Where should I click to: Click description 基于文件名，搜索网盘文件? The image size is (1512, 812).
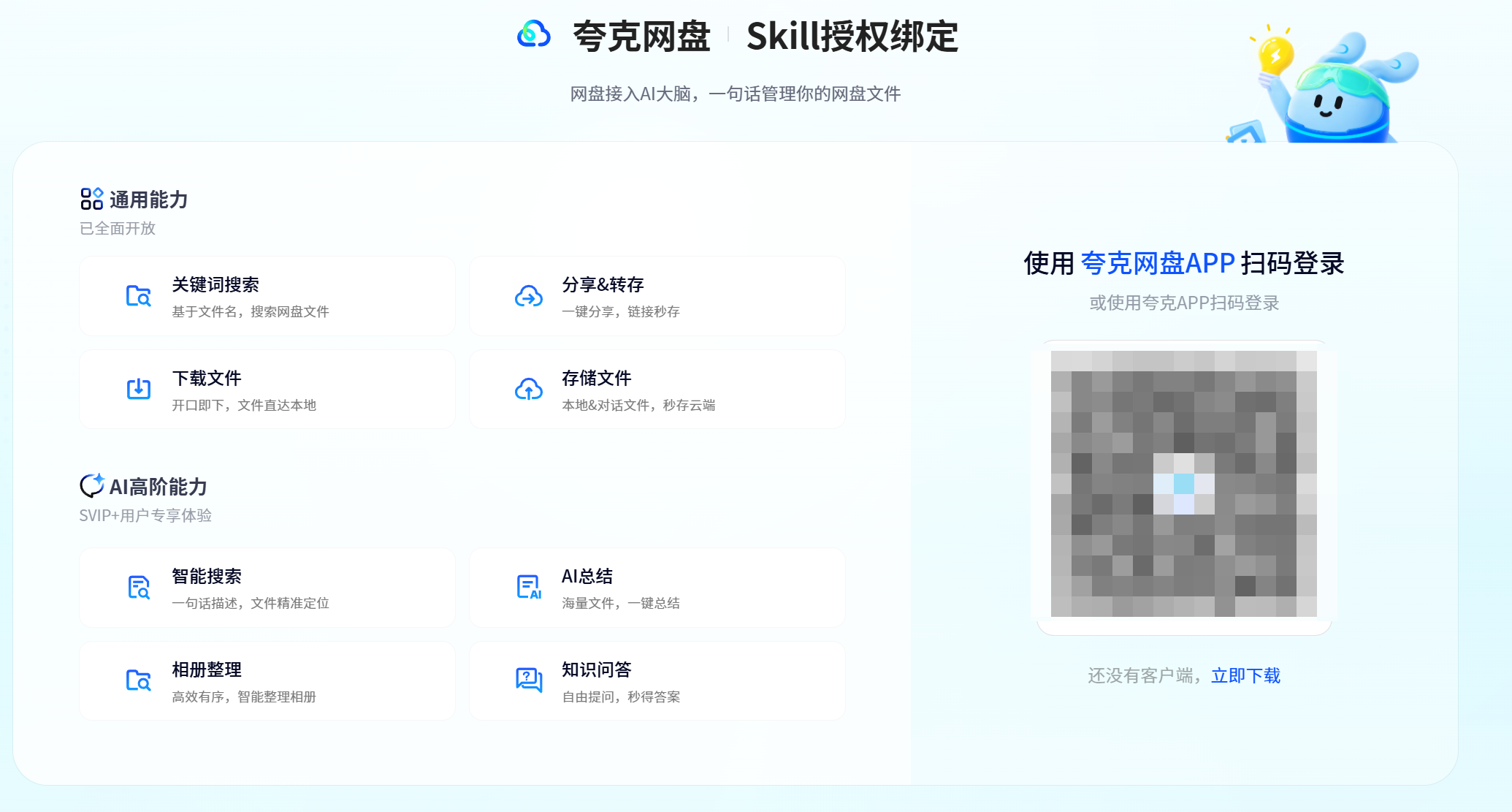[251, 311]
